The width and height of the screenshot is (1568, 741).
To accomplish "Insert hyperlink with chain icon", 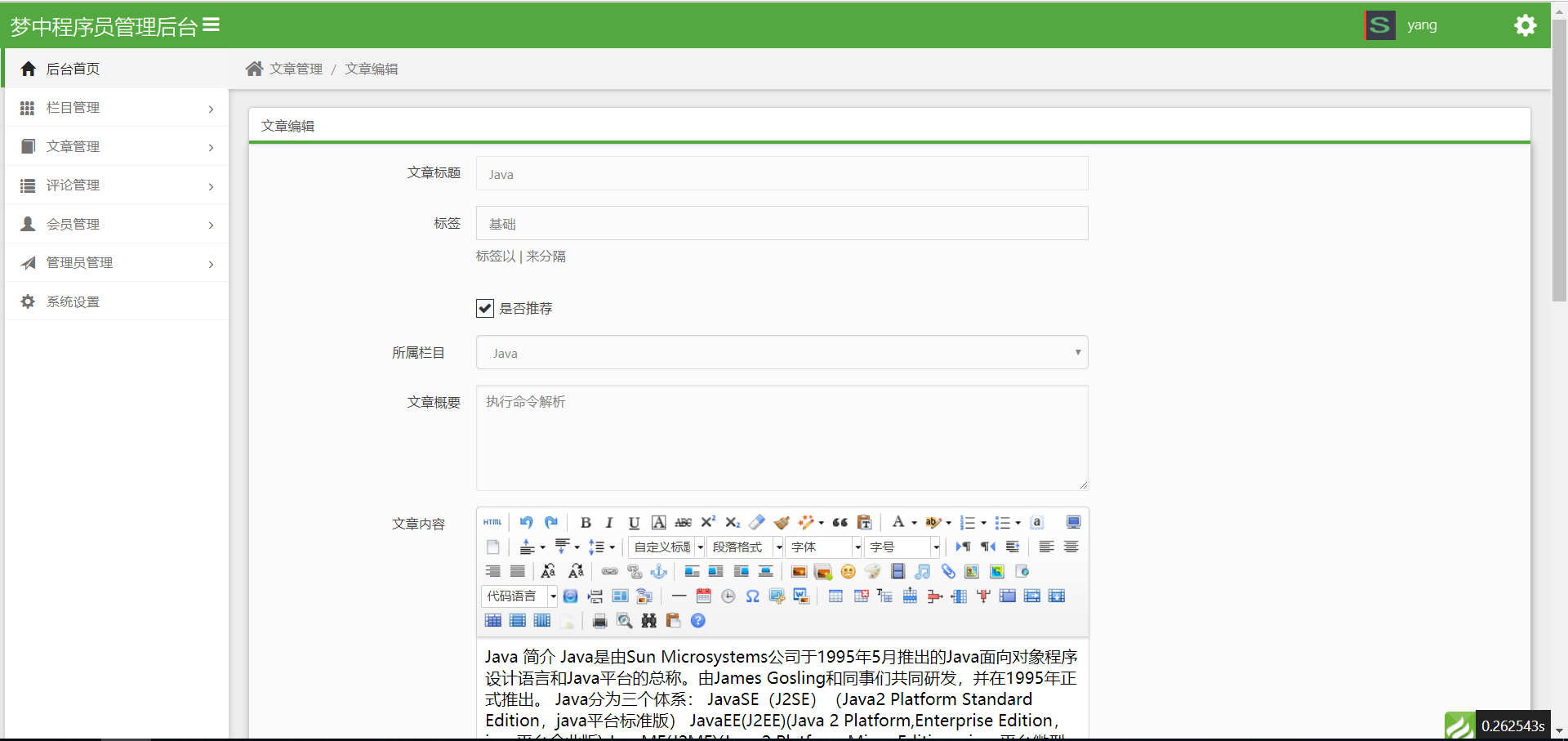I will (x=610, y=571).
